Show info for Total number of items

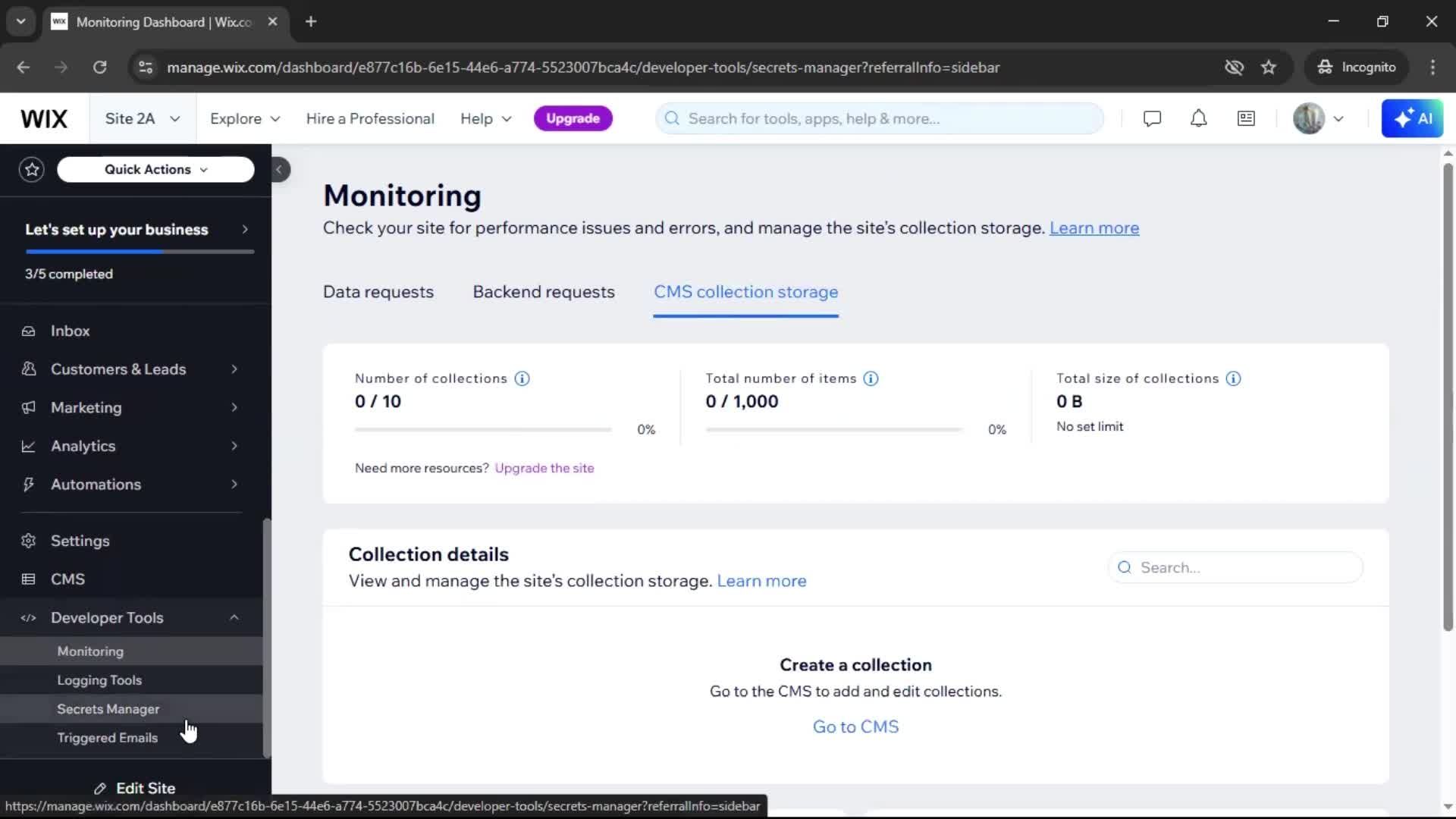(871, 378)
